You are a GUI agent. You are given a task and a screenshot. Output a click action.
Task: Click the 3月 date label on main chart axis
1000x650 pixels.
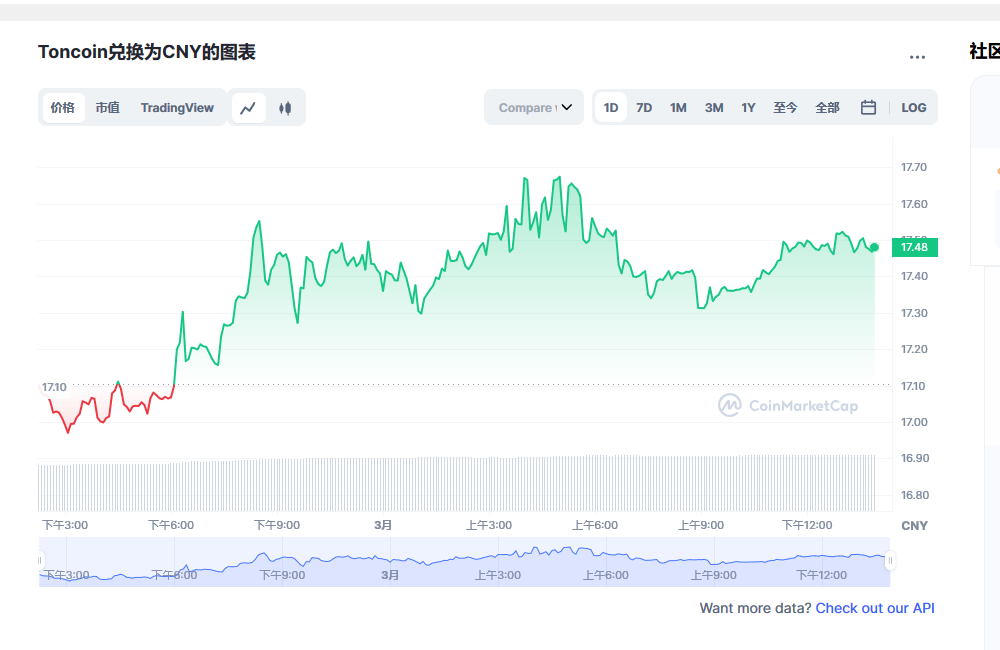383,525
